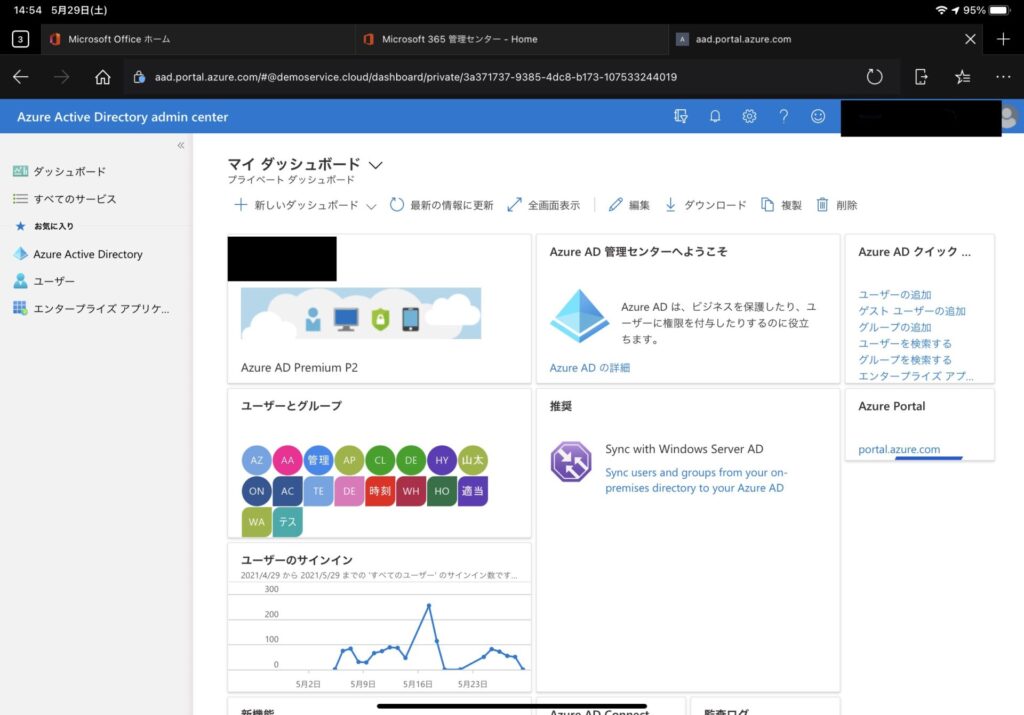
Task: Open the notifications bell icon
Action: click(715, 116)
